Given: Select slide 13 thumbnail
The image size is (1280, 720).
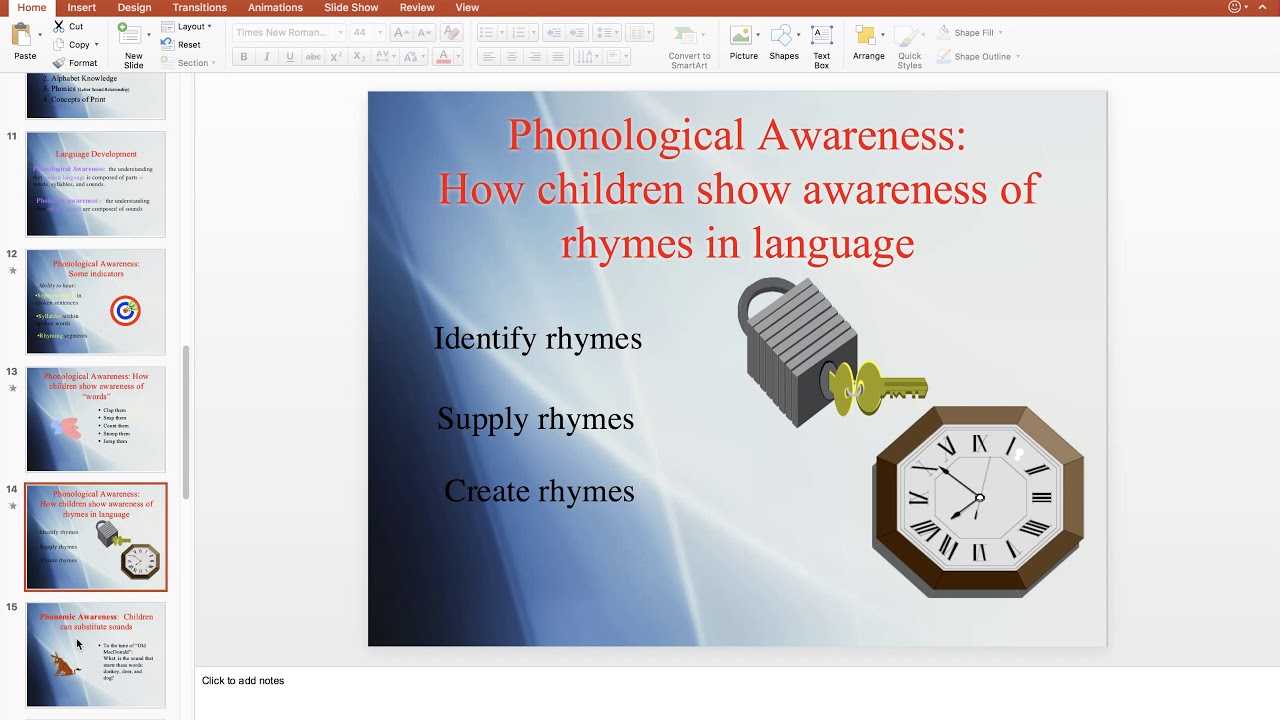Looking at the screenshot, I should point(96,419).
